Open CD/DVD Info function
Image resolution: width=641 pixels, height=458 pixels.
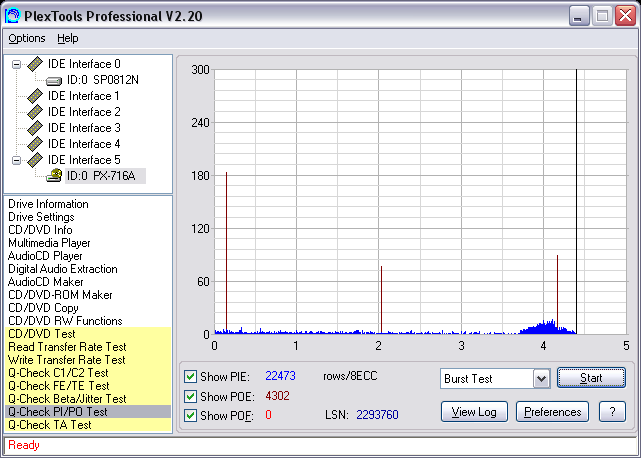40,230
